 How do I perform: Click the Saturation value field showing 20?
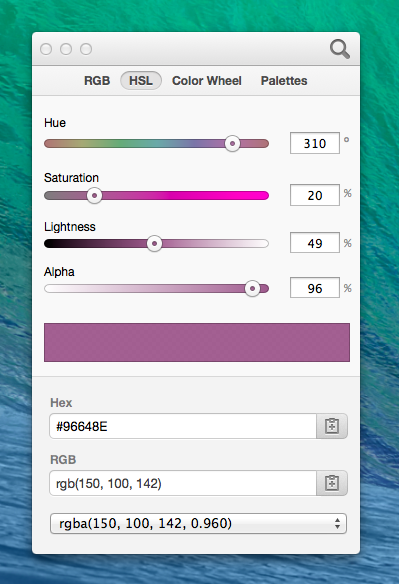click(315, 195)
